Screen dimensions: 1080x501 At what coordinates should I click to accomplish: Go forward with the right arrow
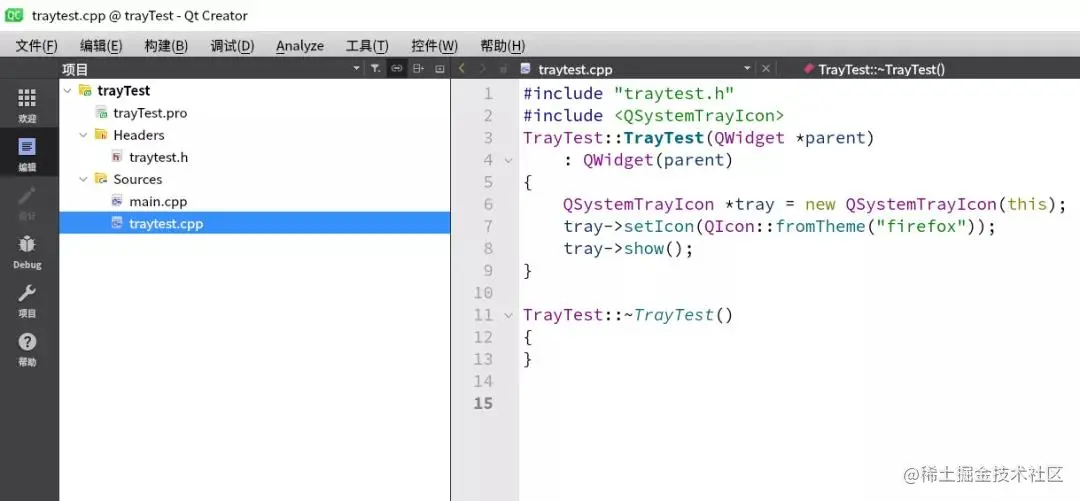(x=482, y=68)
